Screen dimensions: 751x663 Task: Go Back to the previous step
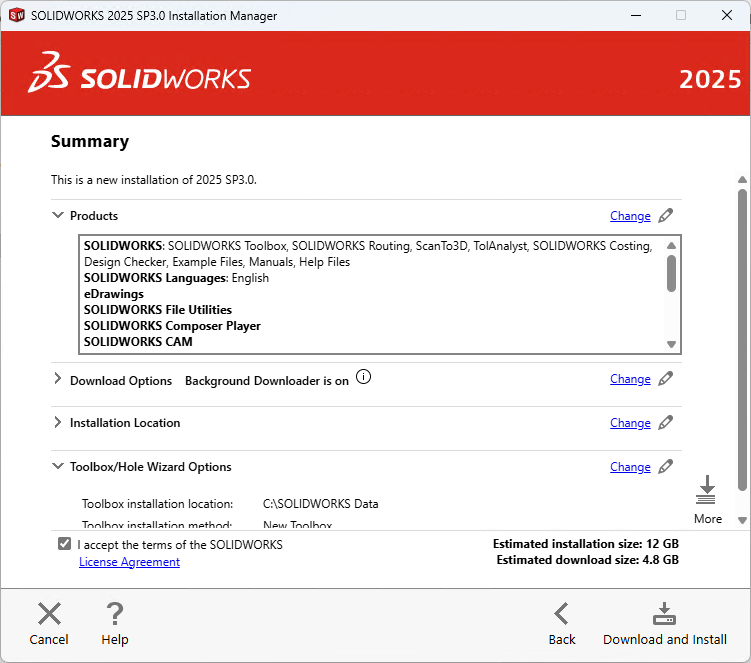pos(562,624)
